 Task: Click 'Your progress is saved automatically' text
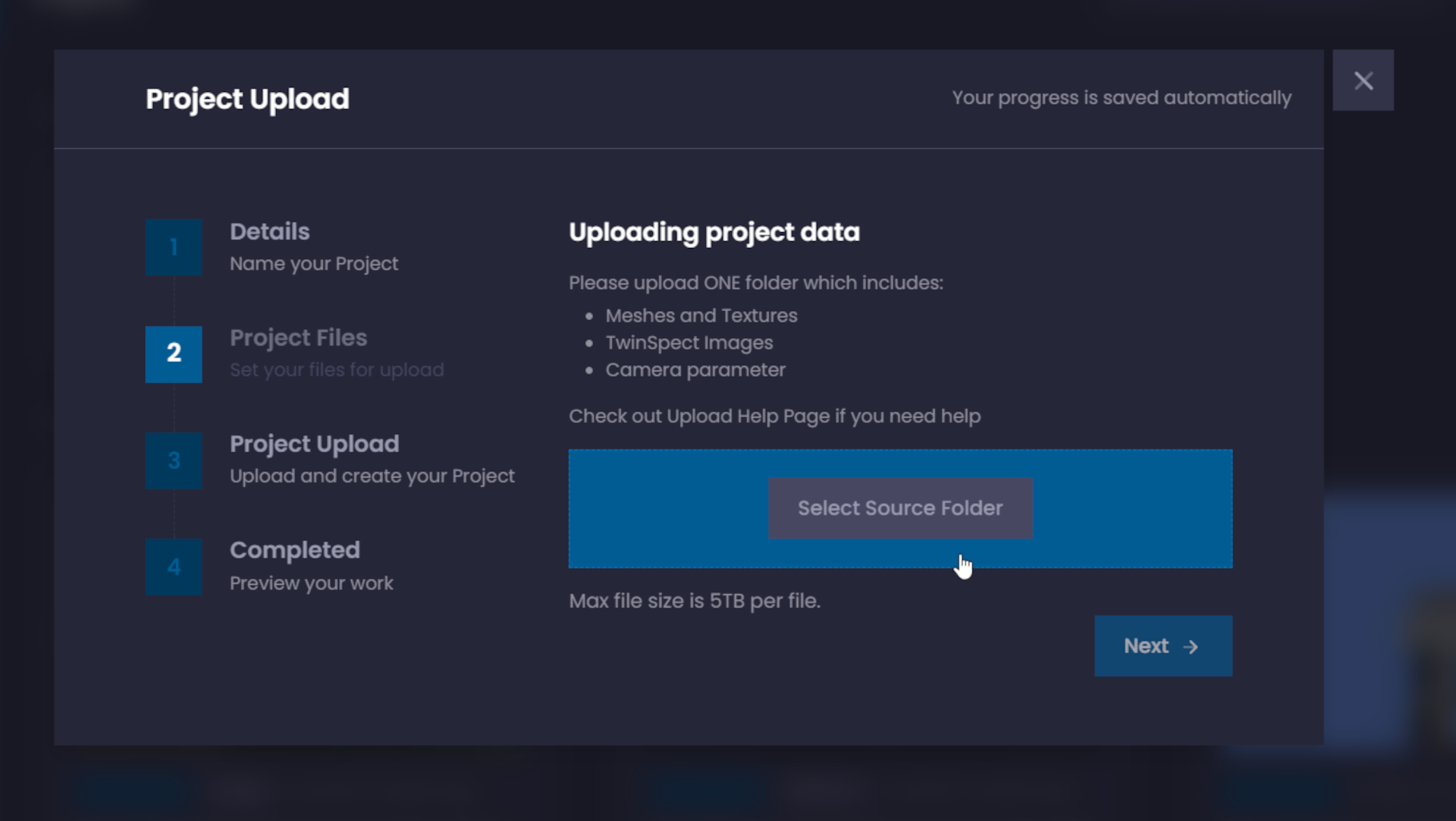(x=1122, y=98)
